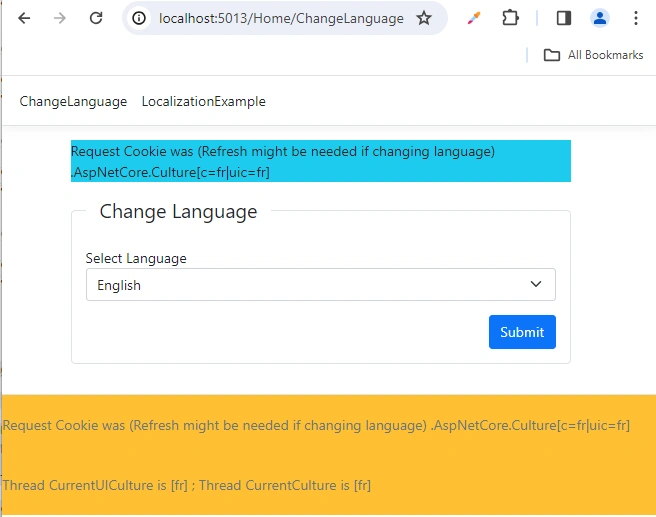Go to ChangeLanguage nav item
This screenshot has width=656, height=517.
tap(73, 102)
